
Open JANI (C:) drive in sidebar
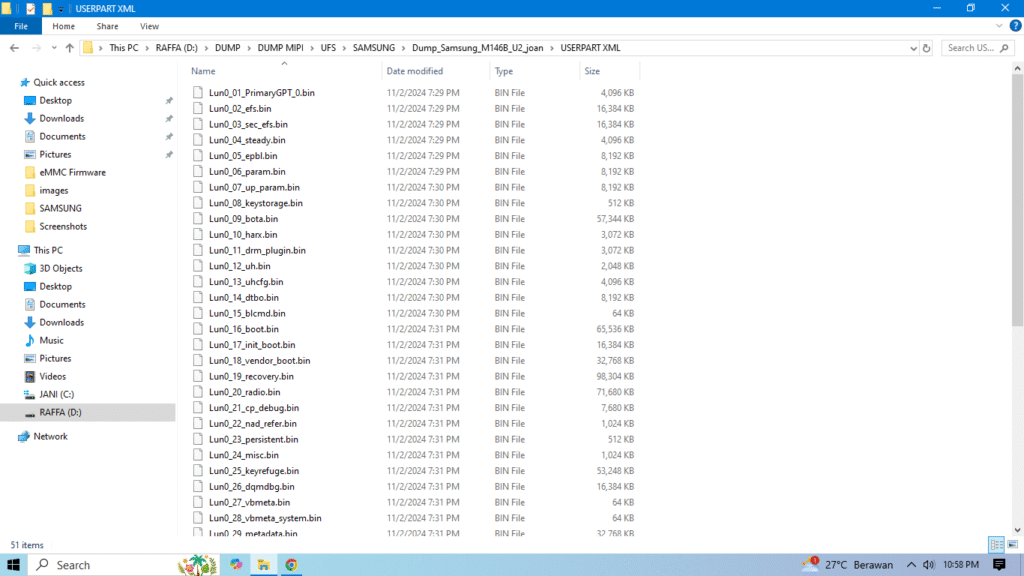[56, 394]
